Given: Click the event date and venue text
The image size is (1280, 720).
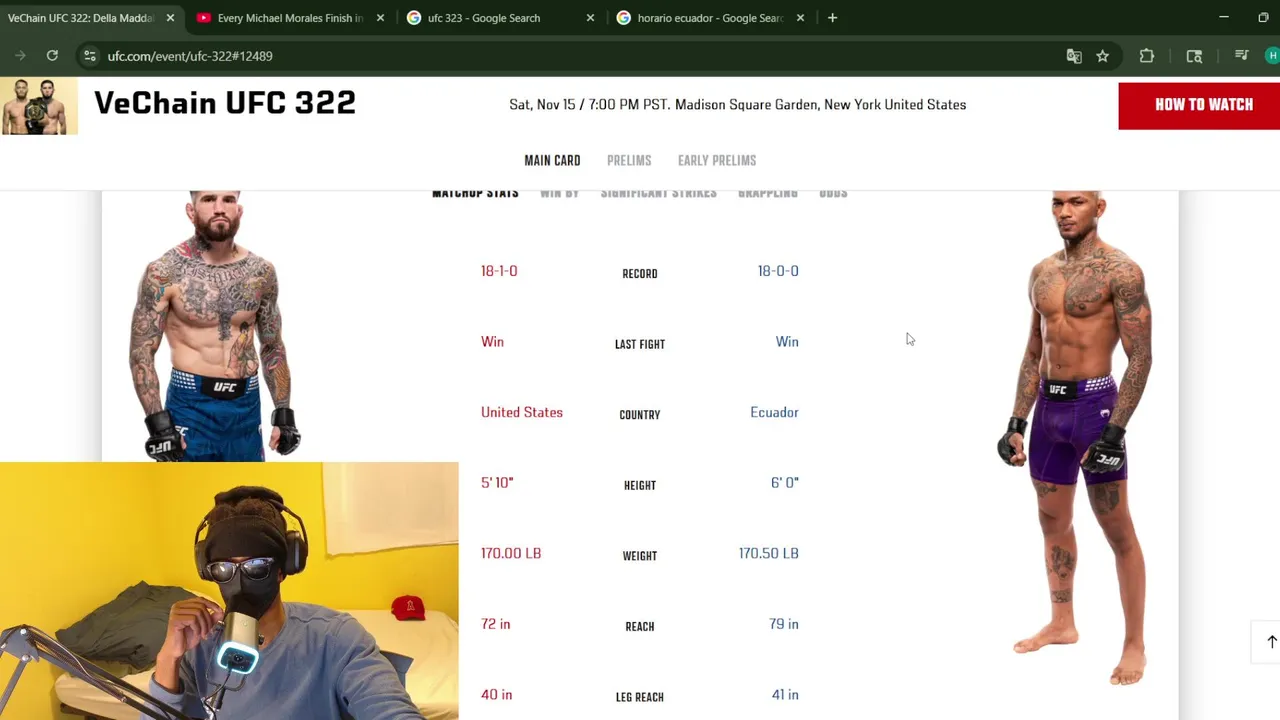Looking at the screenshot, I should point(738,105).
